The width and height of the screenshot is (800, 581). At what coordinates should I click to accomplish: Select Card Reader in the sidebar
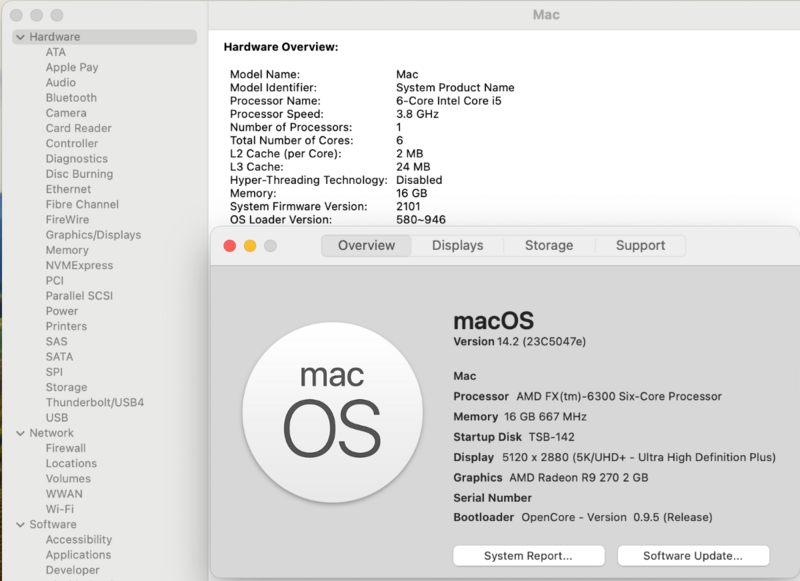[79, 128]
